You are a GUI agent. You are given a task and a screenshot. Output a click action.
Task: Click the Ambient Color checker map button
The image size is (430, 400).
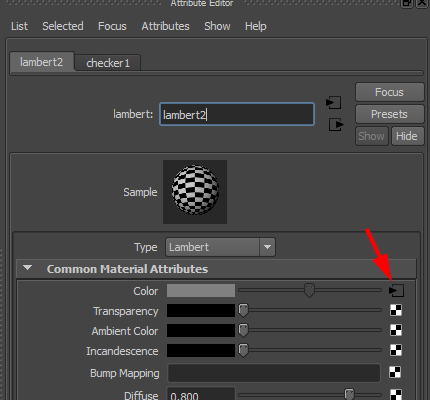pos(396,330)
